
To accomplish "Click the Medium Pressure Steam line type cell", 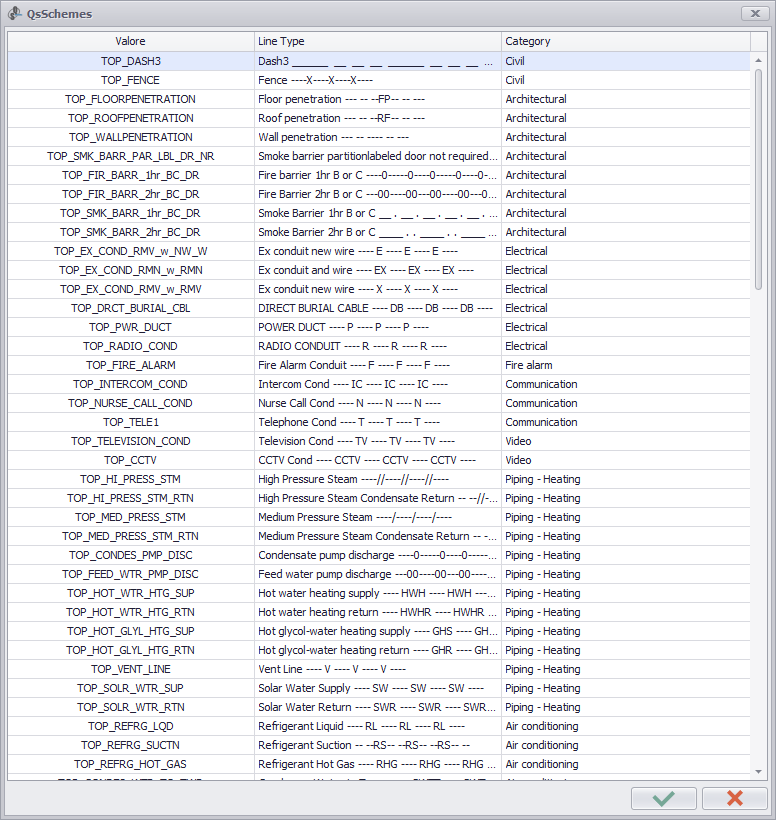I will 377,517.
